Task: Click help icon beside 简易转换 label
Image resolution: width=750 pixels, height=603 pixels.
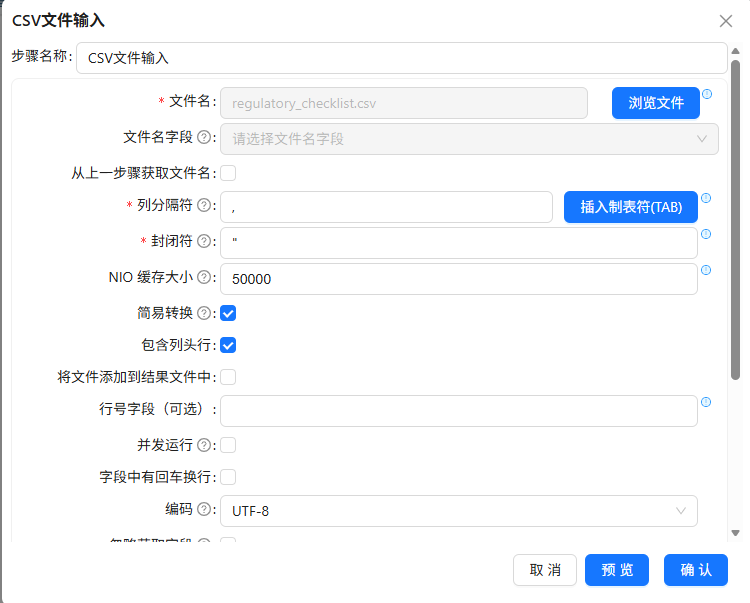Action: pyautogui.click(x=204, y=313)
